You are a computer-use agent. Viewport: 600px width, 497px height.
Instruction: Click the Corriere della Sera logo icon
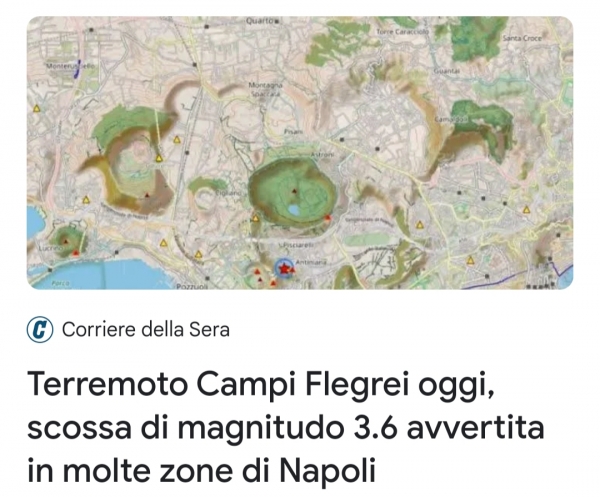click(x=40, y=329)
